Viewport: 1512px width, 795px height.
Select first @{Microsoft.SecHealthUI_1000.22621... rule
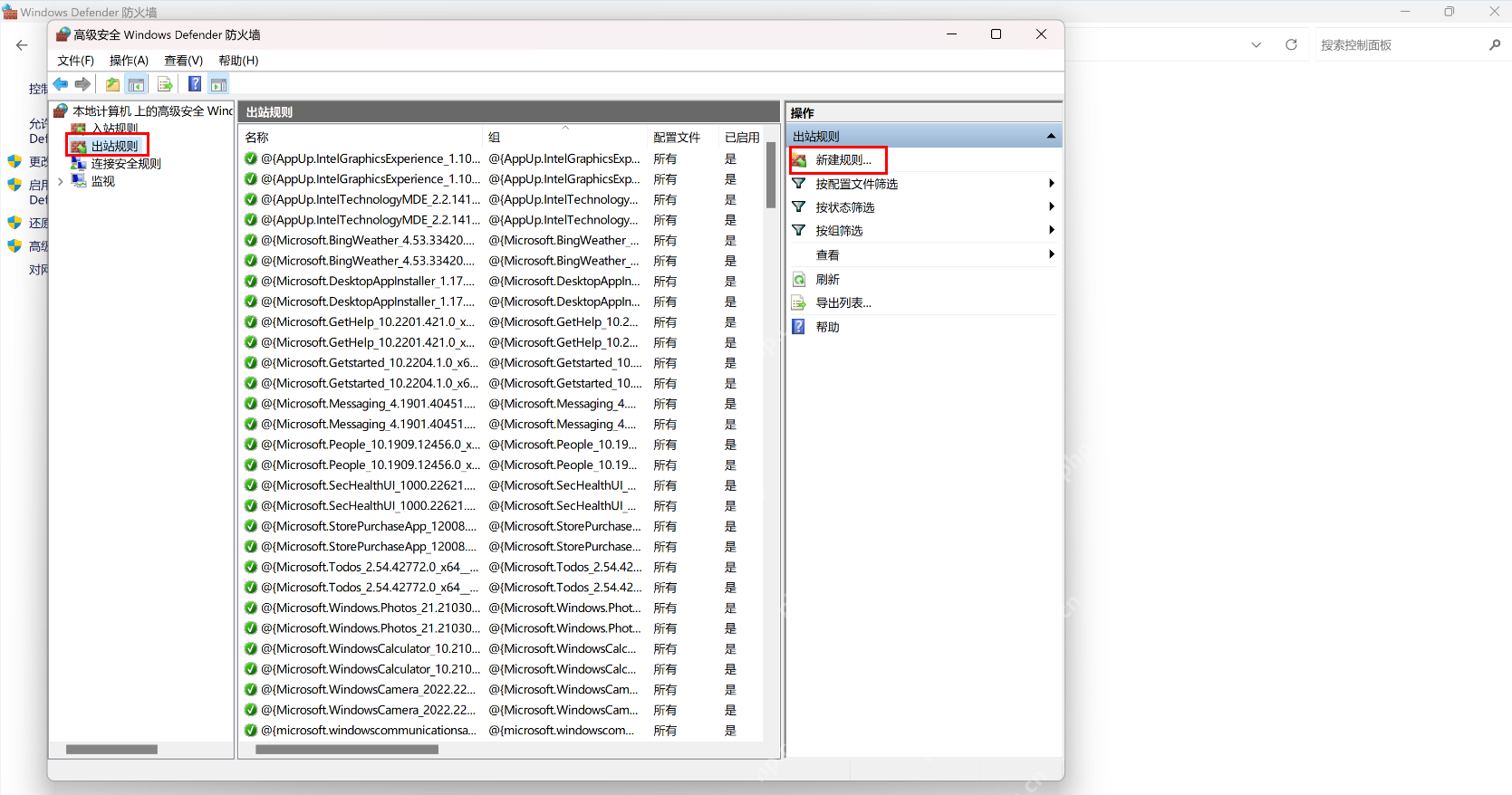coord(502,485)
